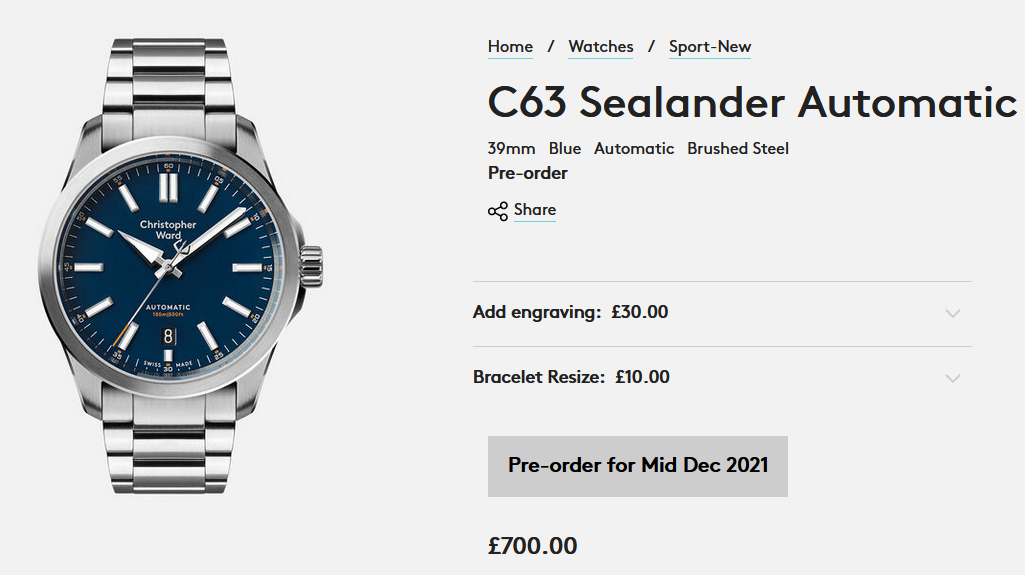Viewport: 1025px width, 575px height.
Task: Click the Blue colour specification text
Action: [x=565, y=149]
